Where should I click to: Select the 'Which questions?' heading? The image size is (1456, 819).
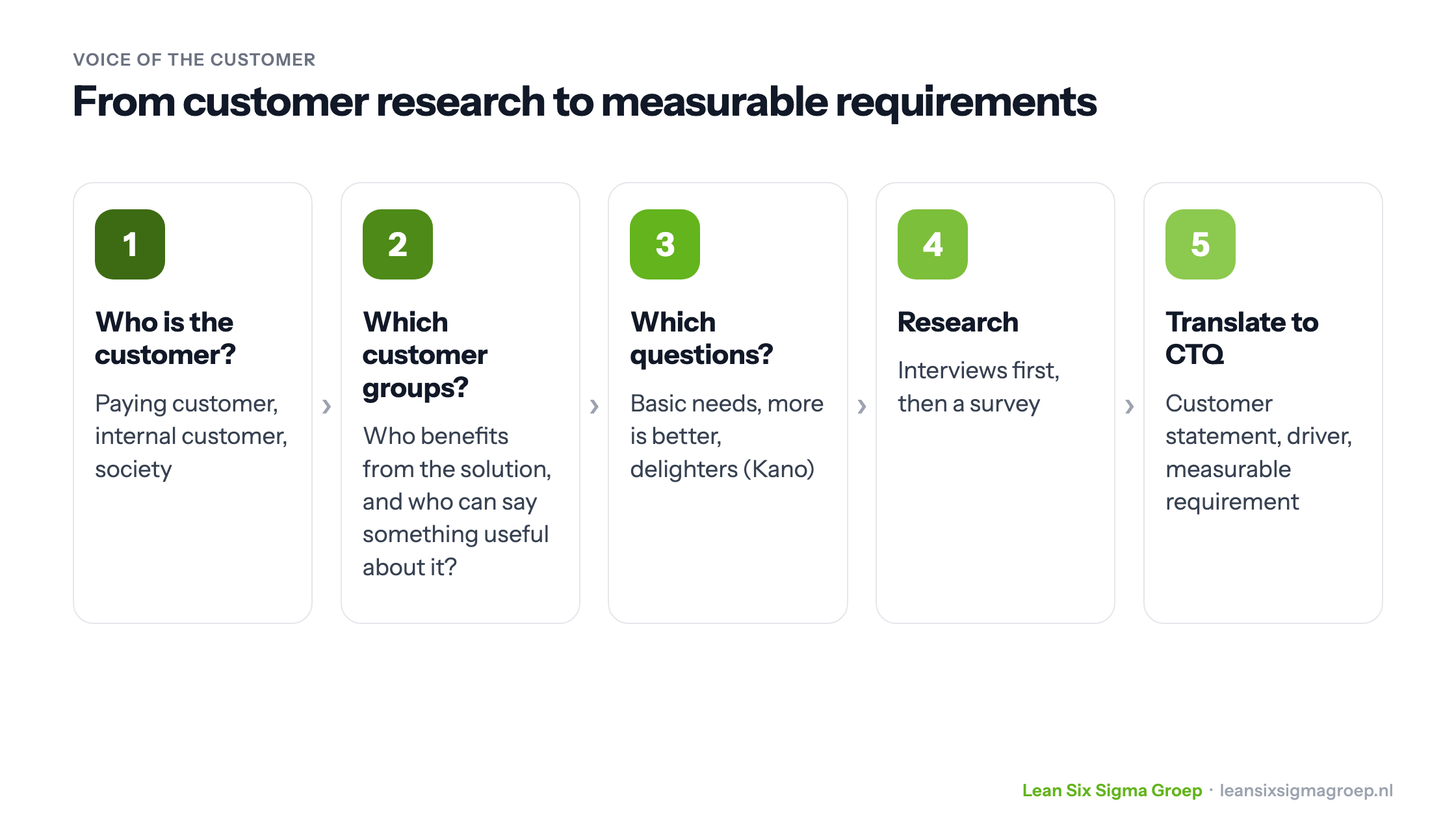(x=702, y=339)
